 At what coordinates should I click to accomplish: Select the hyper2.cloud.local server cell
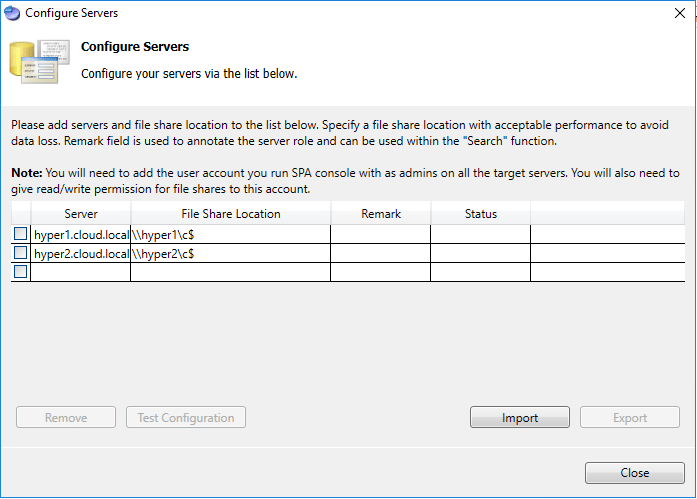(x=81, y=253)
